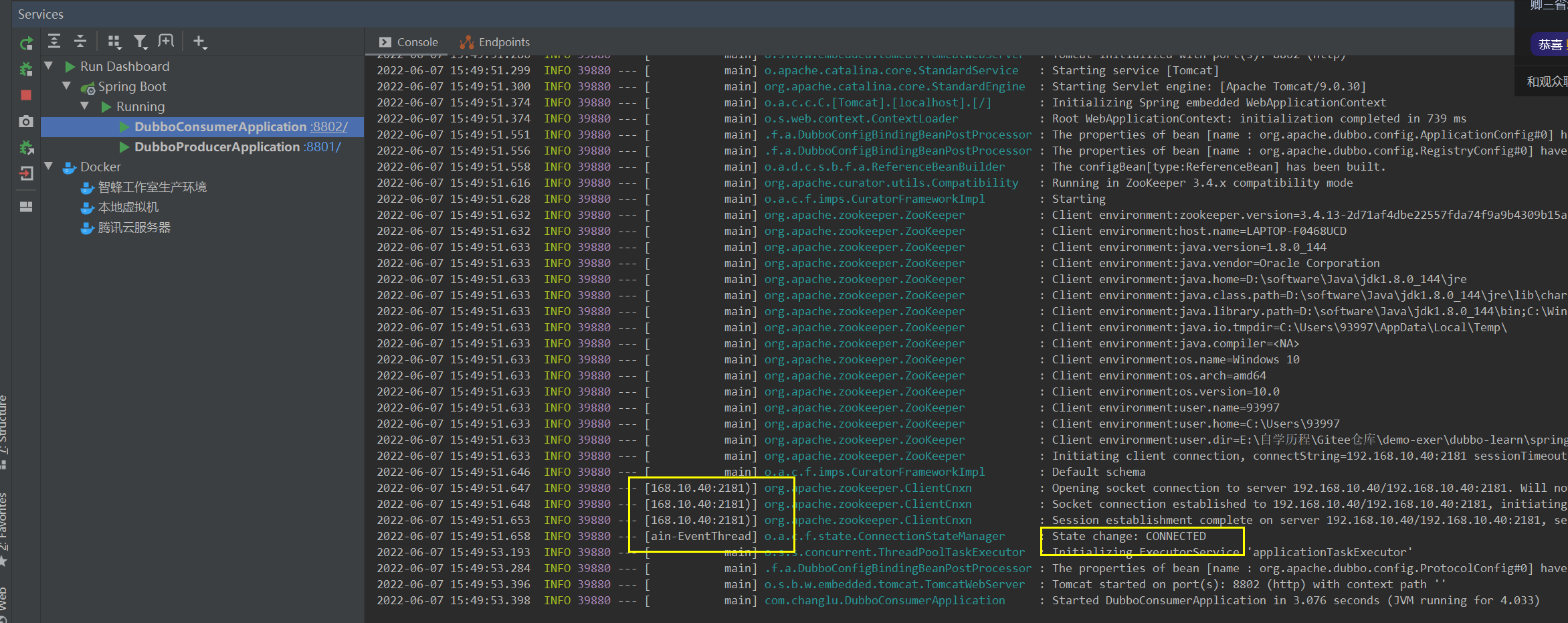
Task: Click the camera thread dump icon
Action: point(26,121)
